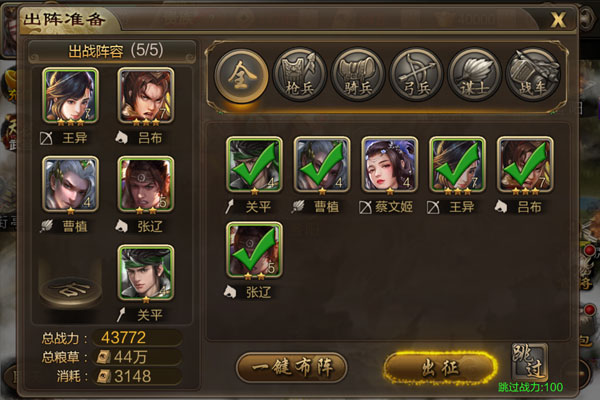Select unchecked hero 蔡文姬
This screenshot has width=600, height=400.
390,165
